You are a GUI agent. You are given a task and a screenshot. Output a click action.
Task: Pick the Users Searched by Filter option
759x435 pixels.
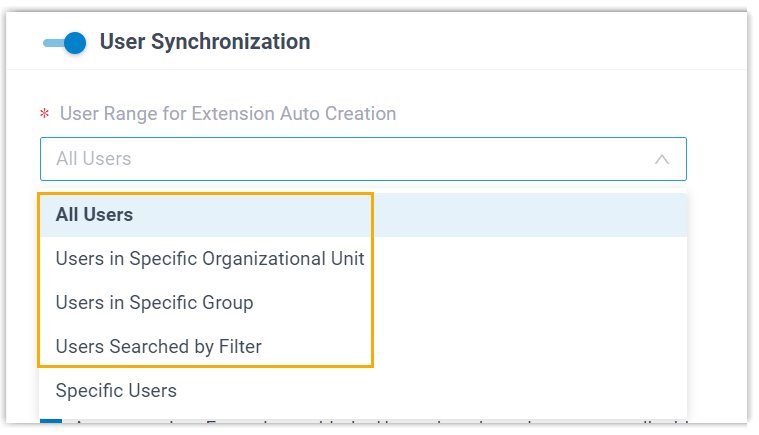pos(363,347)
